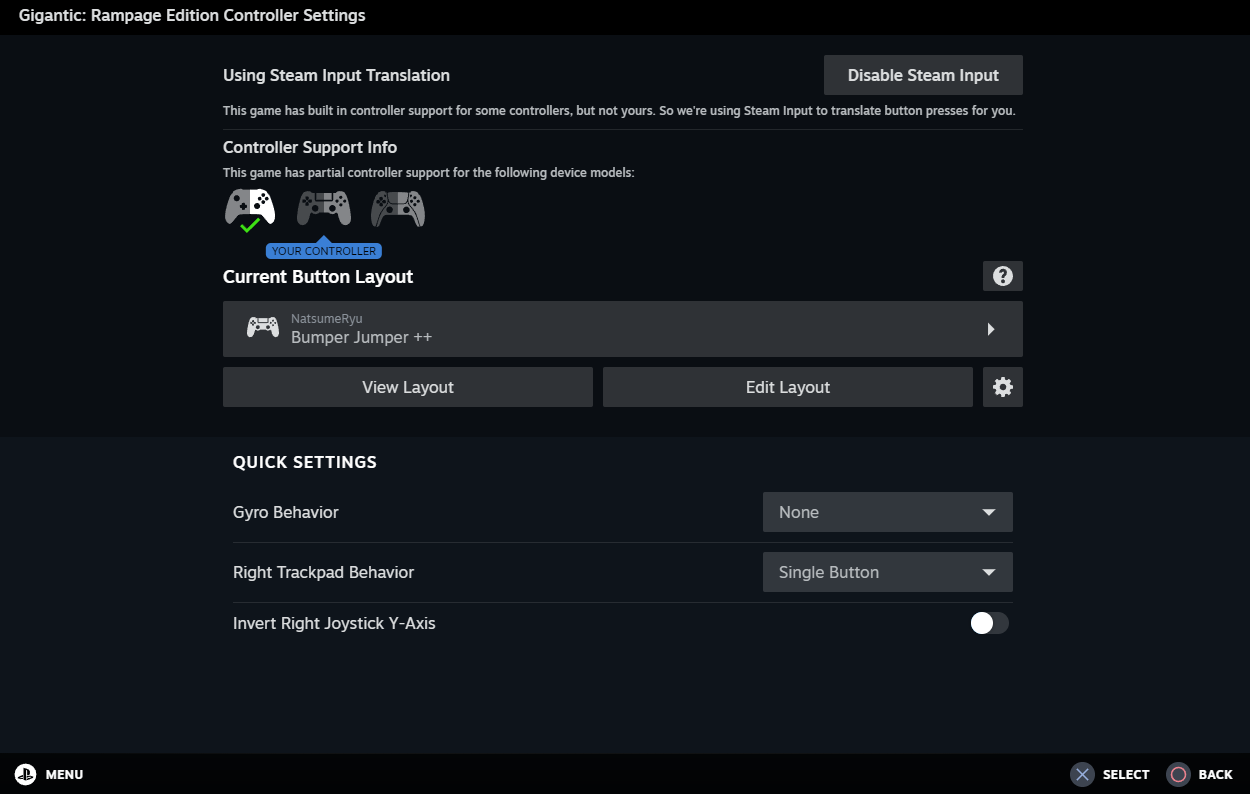Viewport: 1250px width, 794px height.
Task: Click the third supported controller model icon
Action: 398,209
